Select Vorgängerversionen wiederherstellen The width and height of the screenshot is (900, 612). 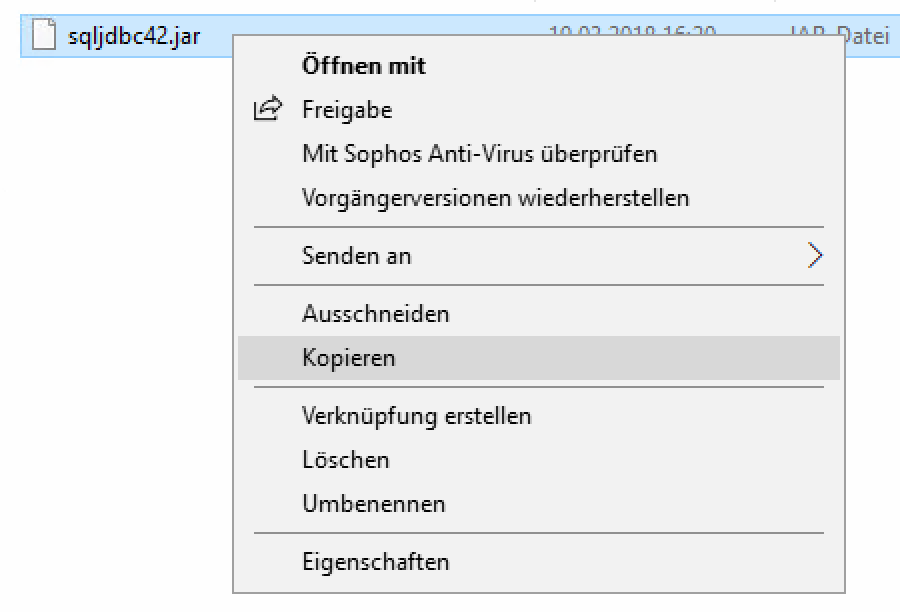[x=495, y=198]
